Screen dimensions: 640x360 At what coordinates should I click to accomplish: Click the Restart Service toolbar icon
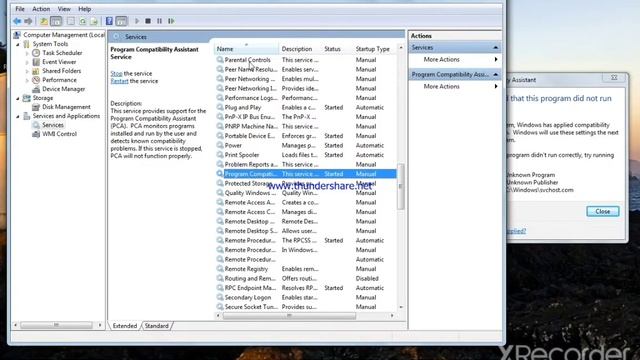coord(171,21)
